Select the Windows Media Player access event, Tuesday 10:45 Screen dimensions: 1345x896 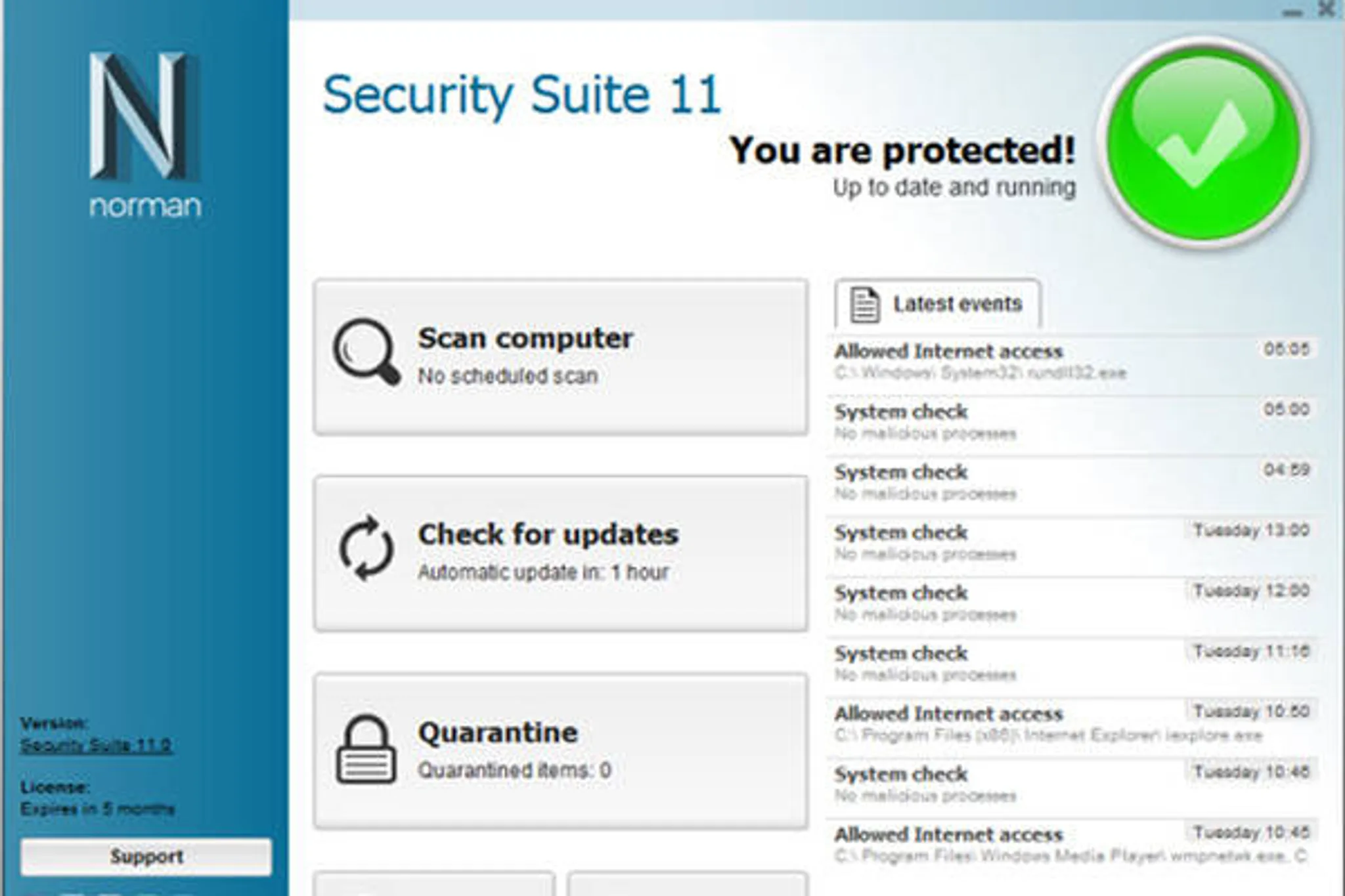click(1072, 845)
